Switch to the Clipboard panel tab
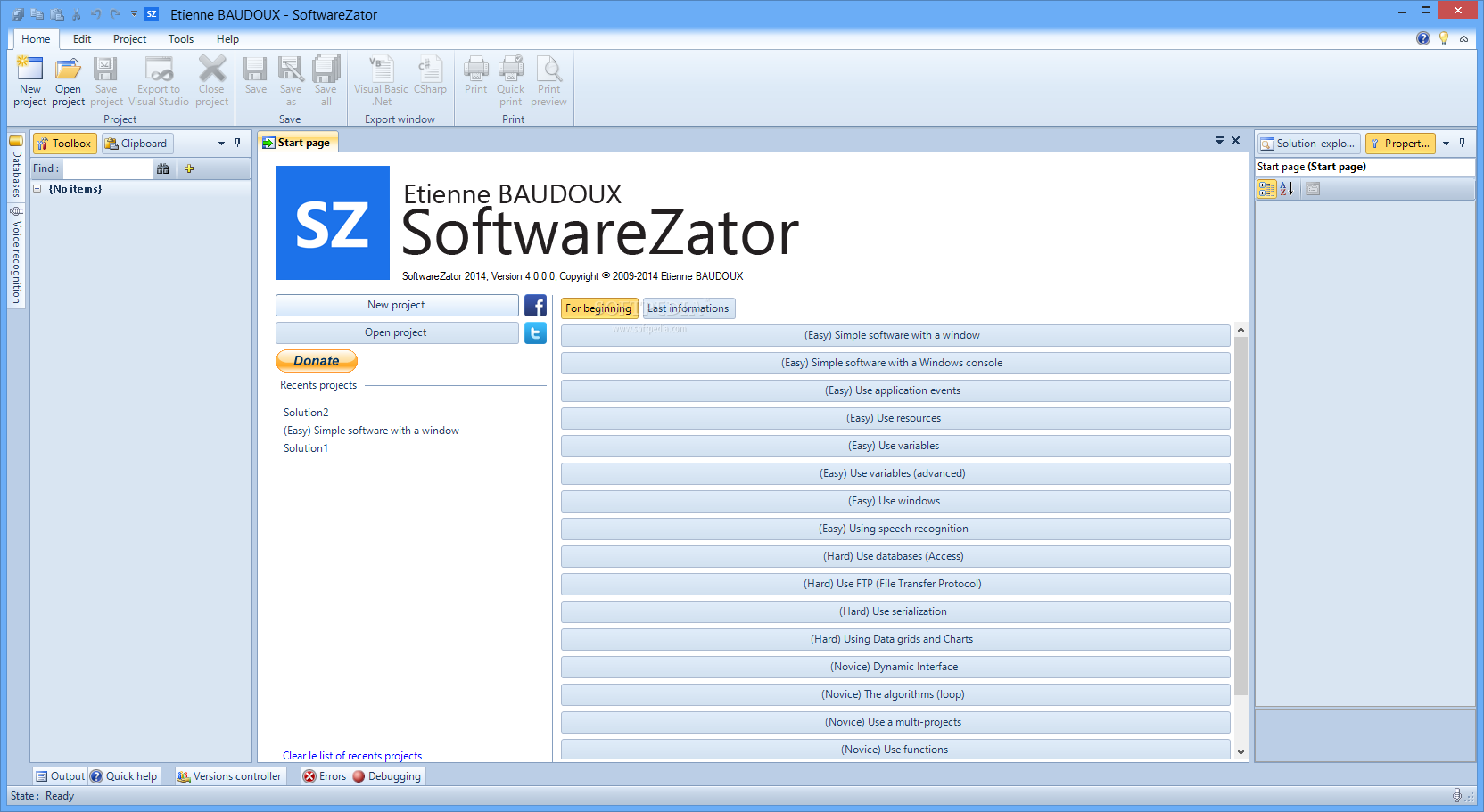1484x812 pixels. [136, 144]
